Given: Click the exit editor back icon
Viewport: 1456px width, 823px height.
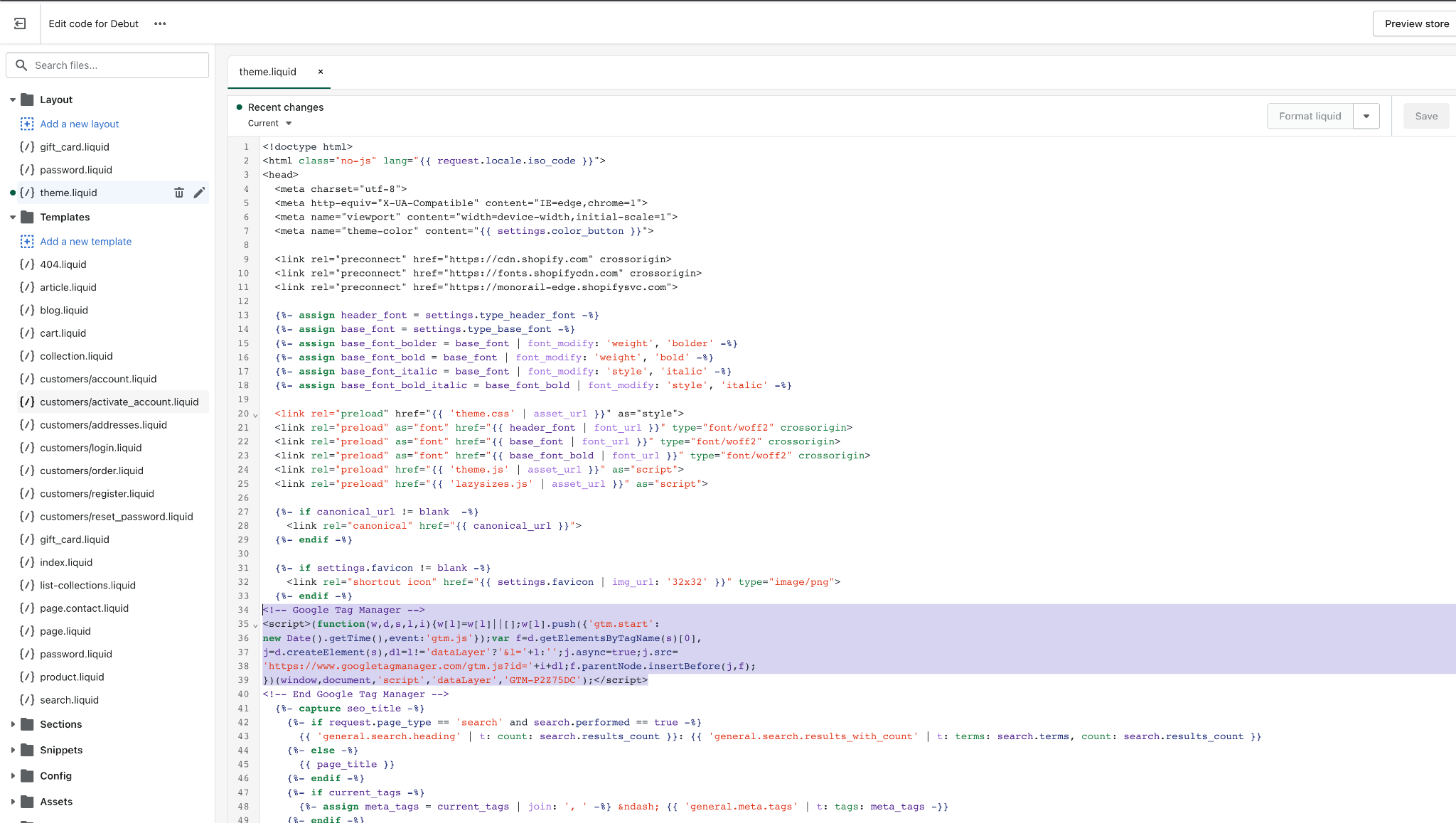Looking at the screenshot, I should coord(20,23).
